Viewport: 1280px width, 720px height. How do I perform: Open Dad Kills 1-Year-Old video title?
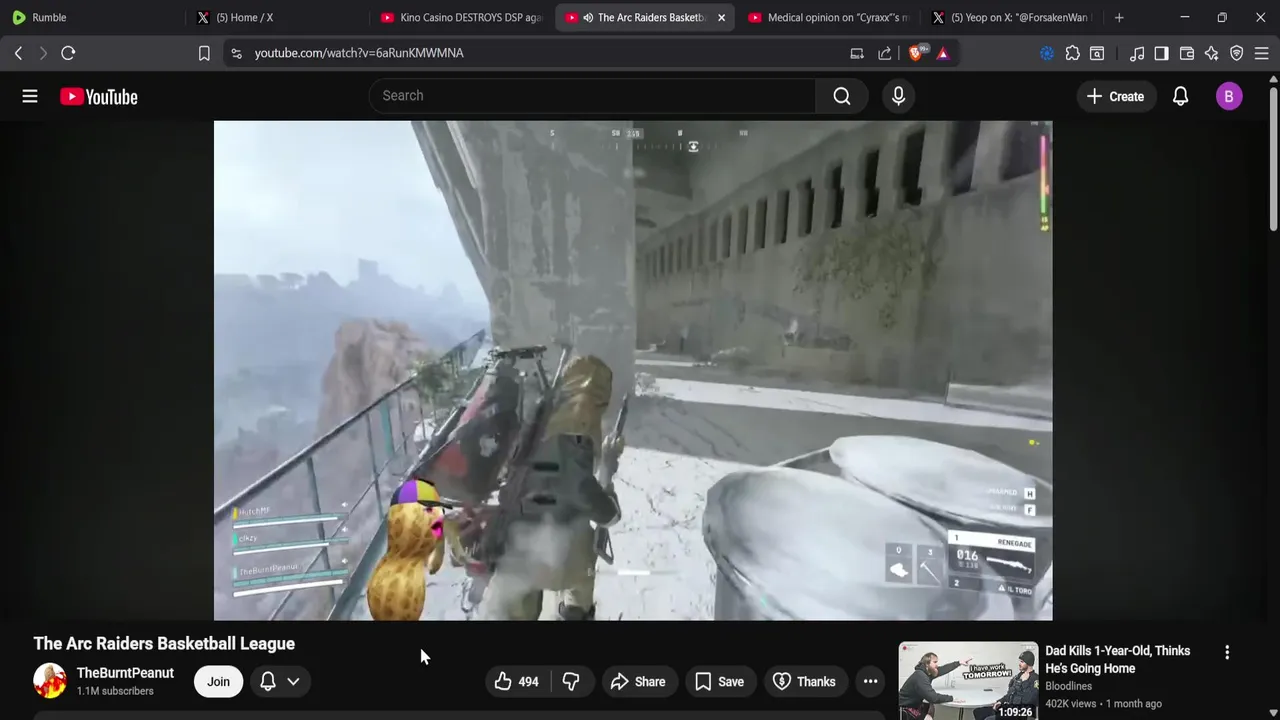click(1117, 659)
